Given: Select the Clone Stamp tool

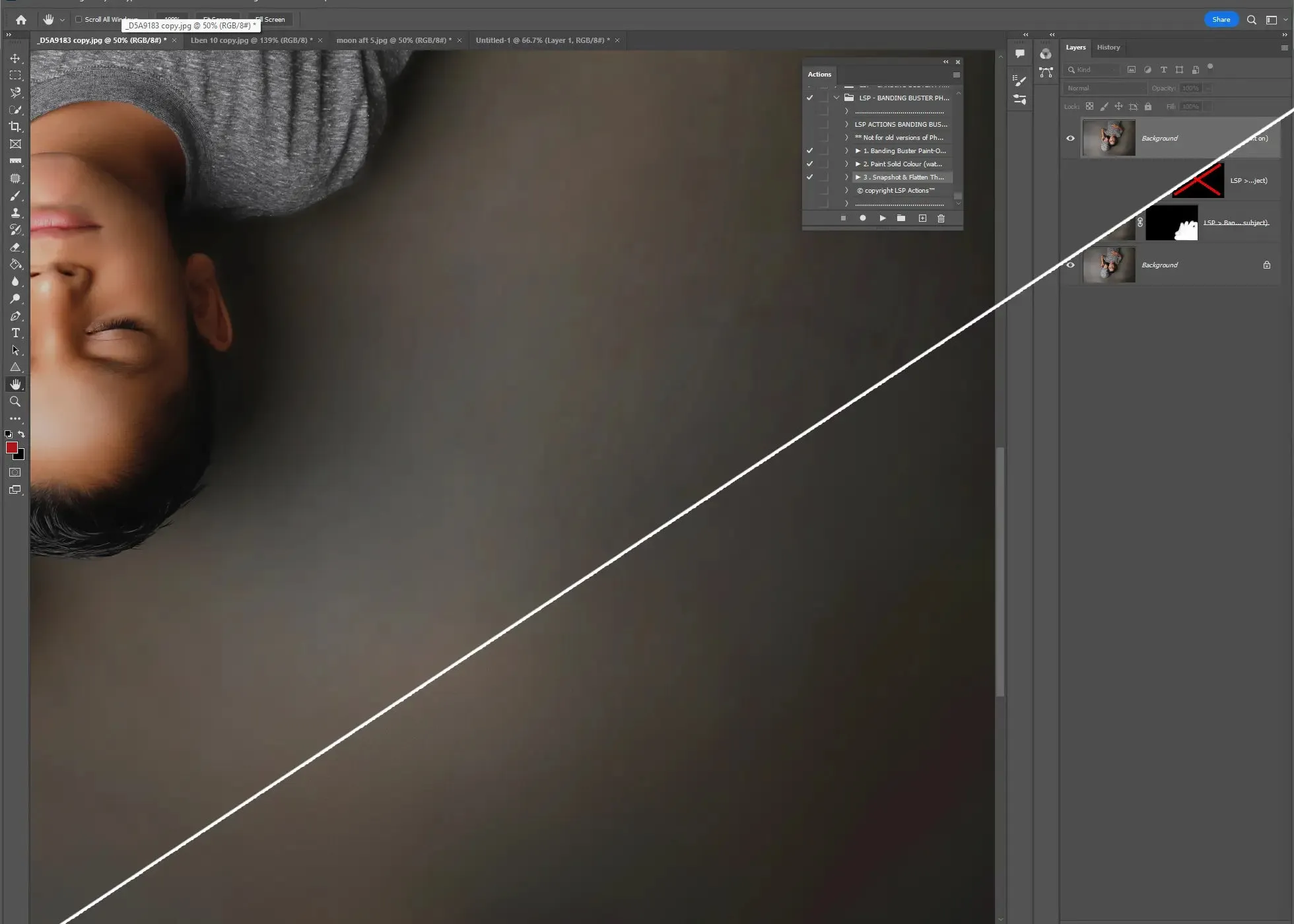Looking at the screenshot, I should [x=15, y=213].
